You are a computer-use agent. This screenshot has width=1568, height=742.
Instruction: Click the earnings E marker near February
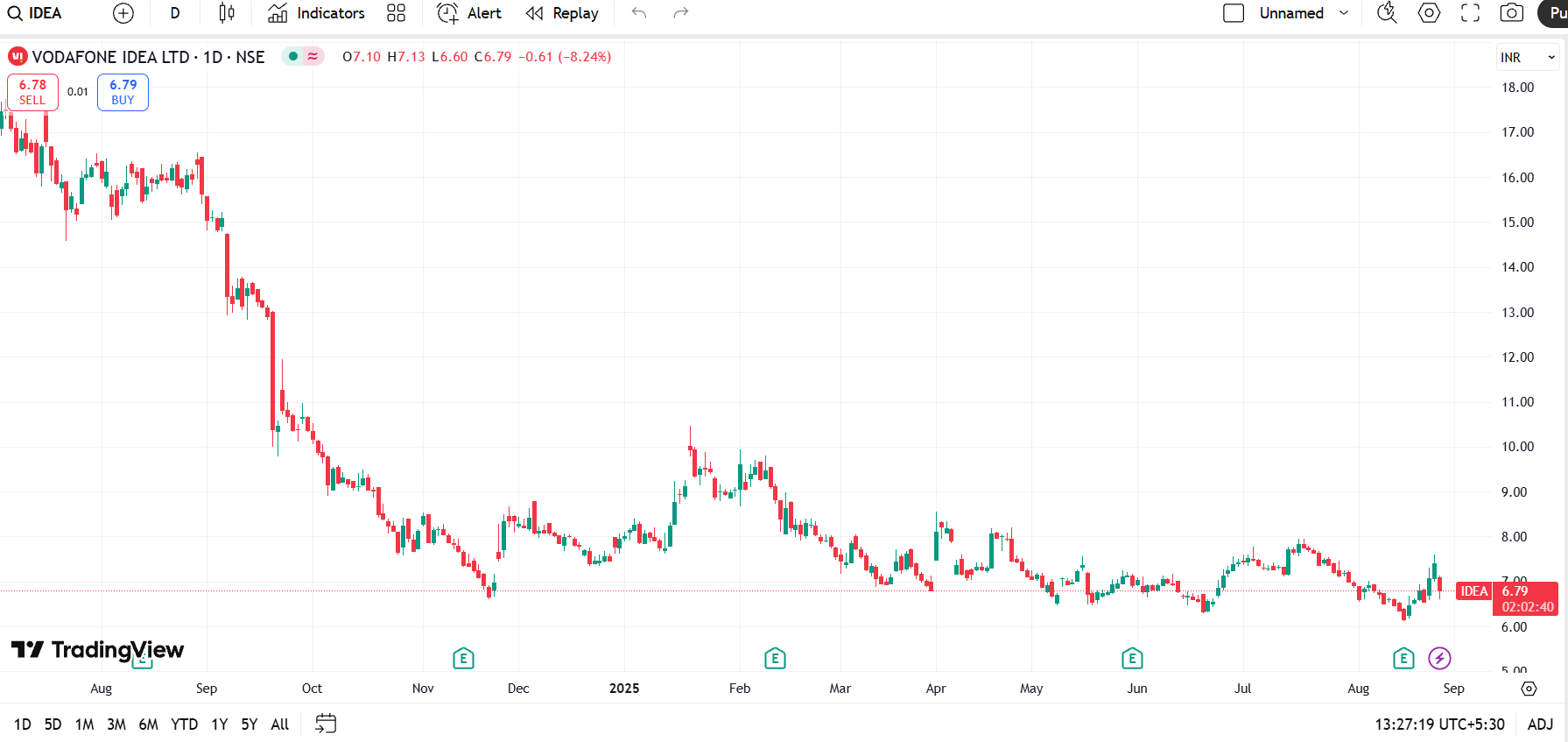pos(775,658)
